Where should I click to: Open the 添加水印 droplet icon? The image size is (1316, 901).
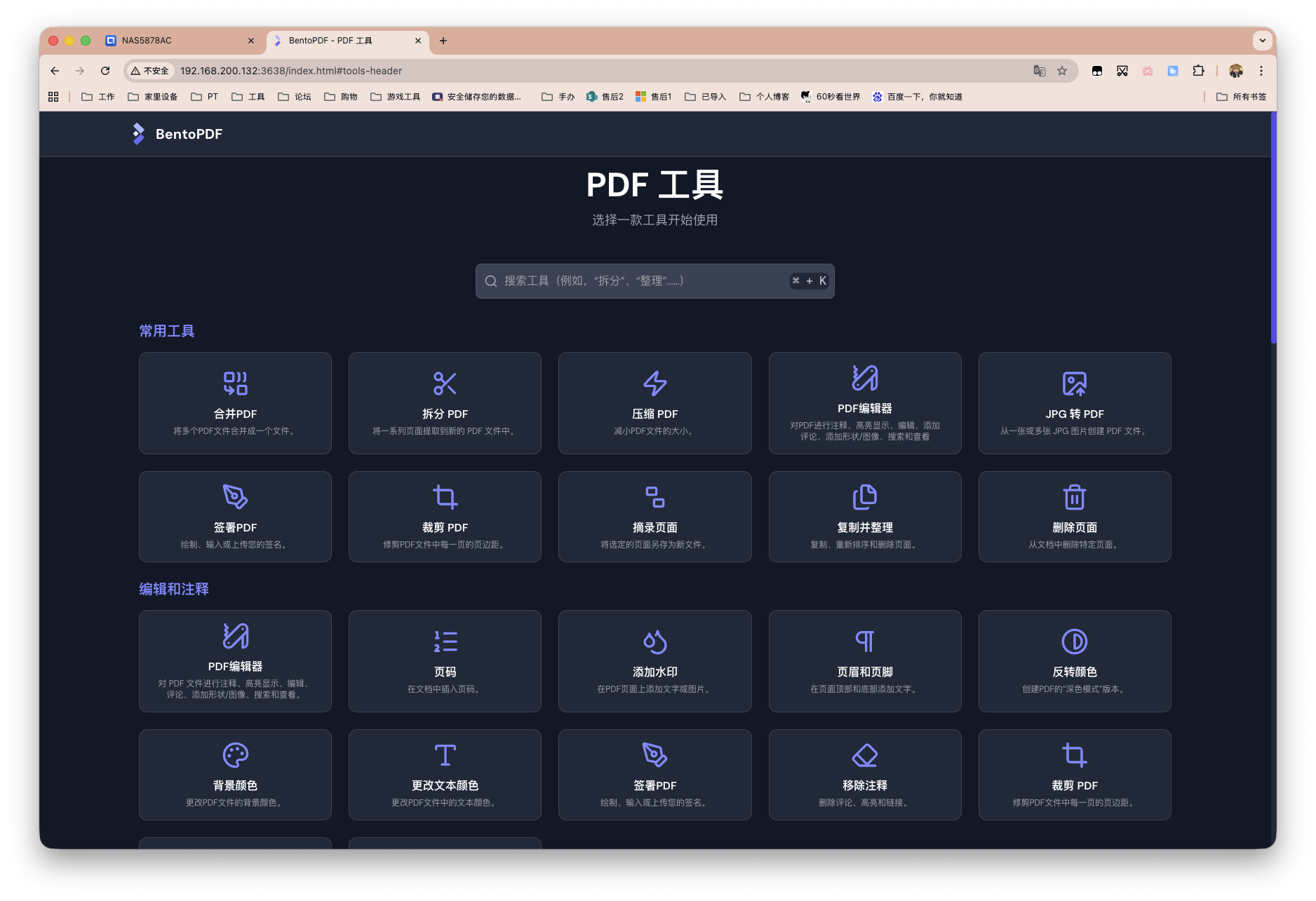coord(654,642)
